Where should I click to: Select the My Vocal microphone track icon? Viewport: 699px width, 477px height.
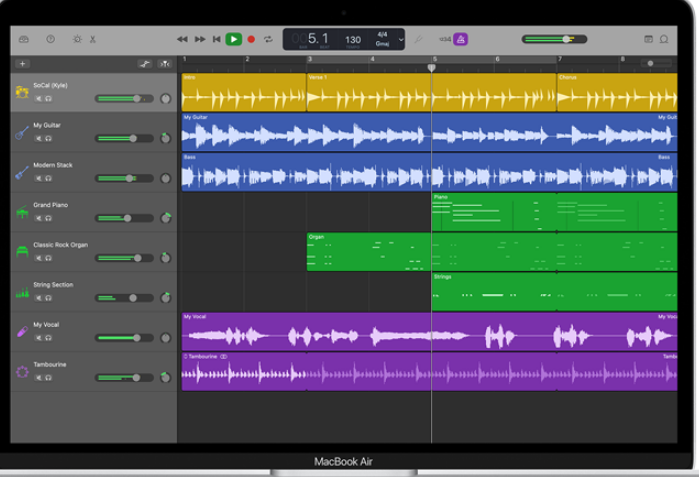(22, 332)
